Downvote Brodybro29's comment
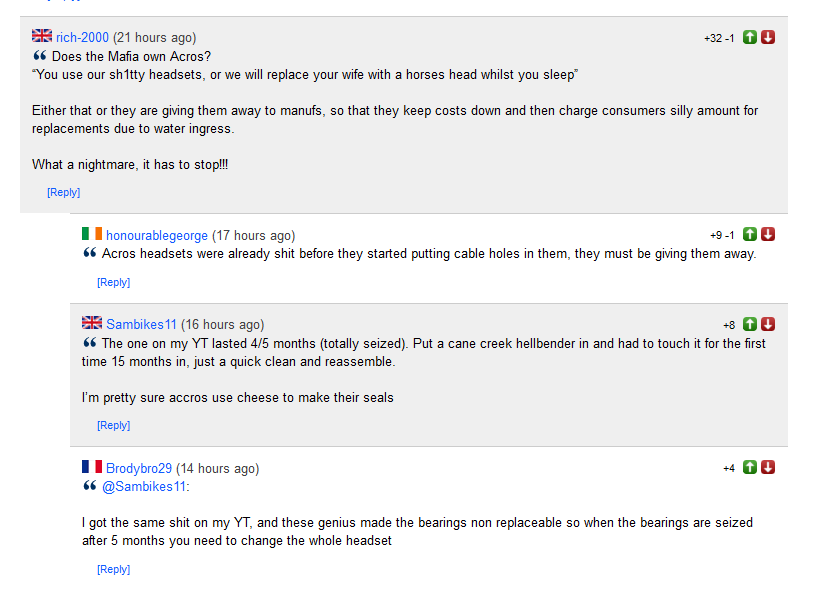The image size is (815, 589). coord(768,467)
